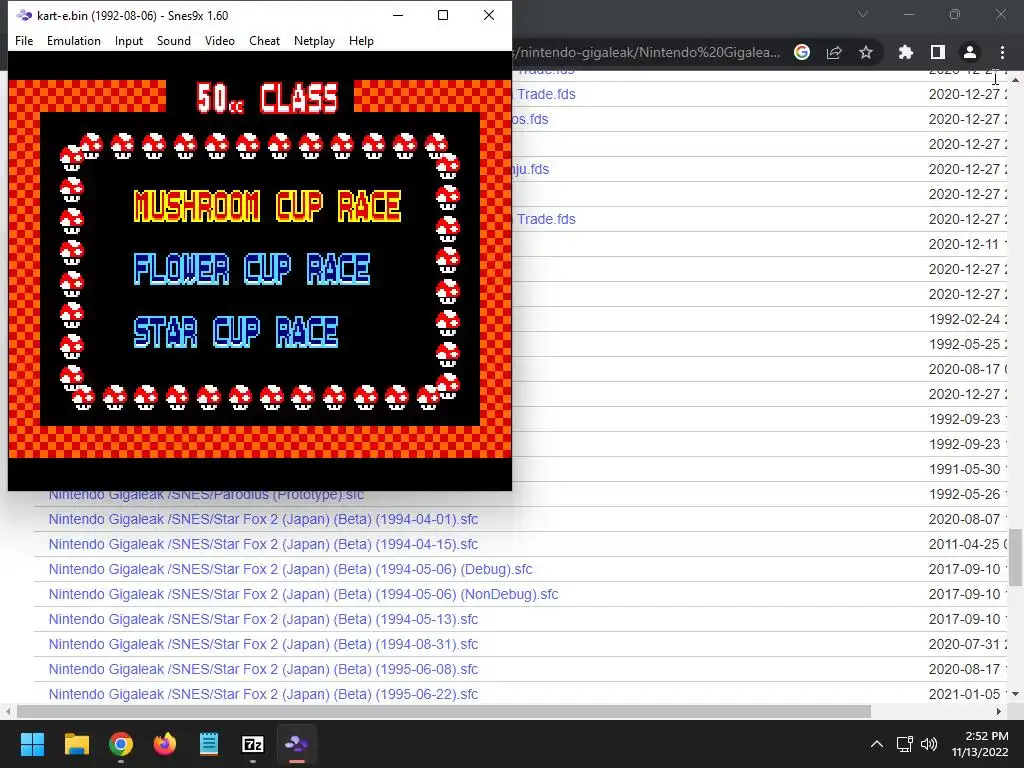Open Star Fox 2 Beta 1994-04-01 link
The height and width of the screenshot is (768, 1024).
coord(263,519)
